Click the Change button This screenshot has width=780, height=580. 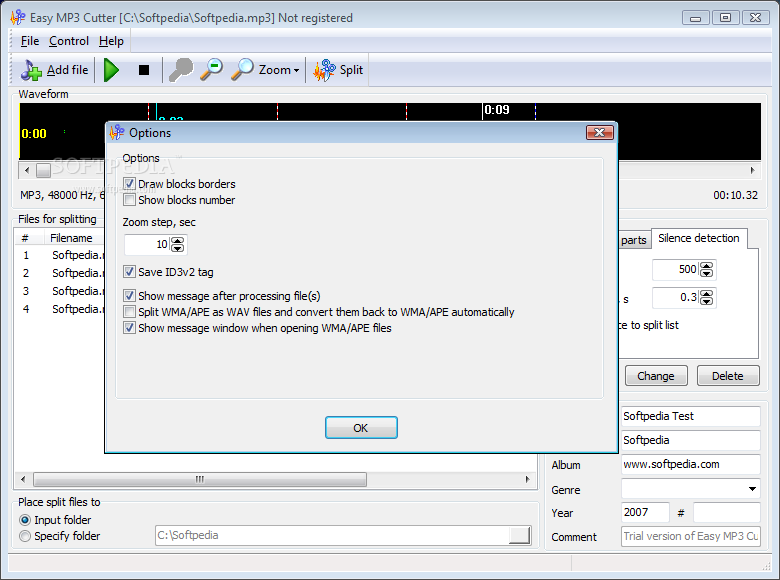click(x=656, y=376)
